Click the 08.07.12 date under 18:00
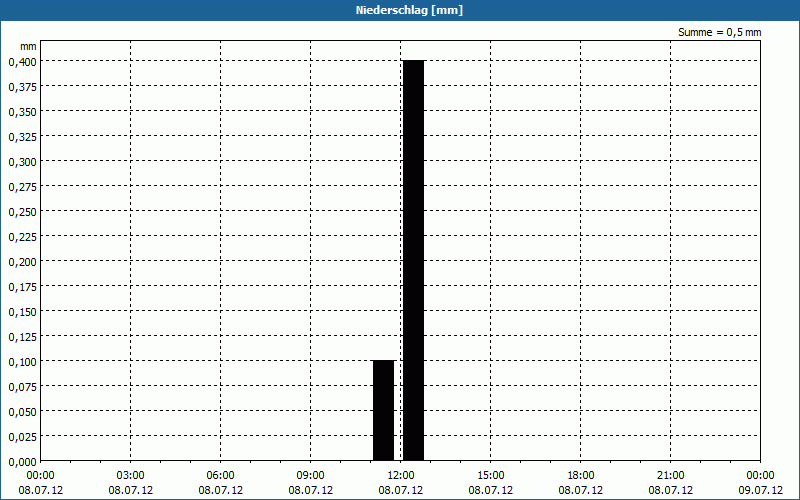 click(x=581, y=490)
